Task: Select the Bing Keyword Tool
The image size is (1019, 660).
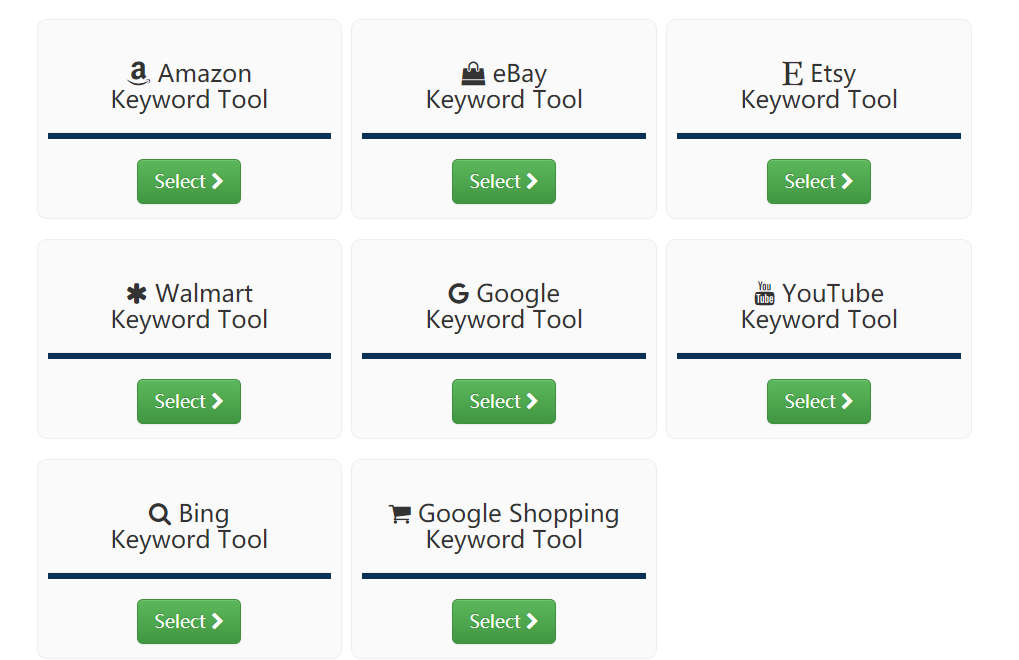Action: coord(189,621)
